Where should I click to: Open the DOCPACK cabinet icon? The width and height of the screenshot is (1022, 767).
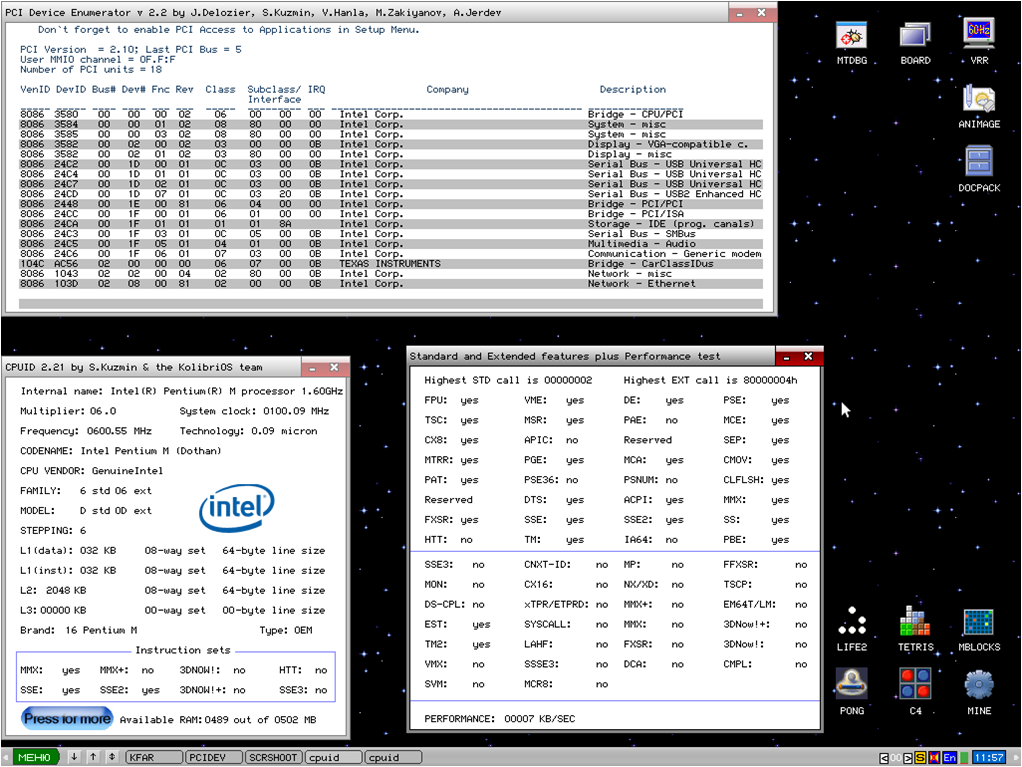[x=978, y=165]
